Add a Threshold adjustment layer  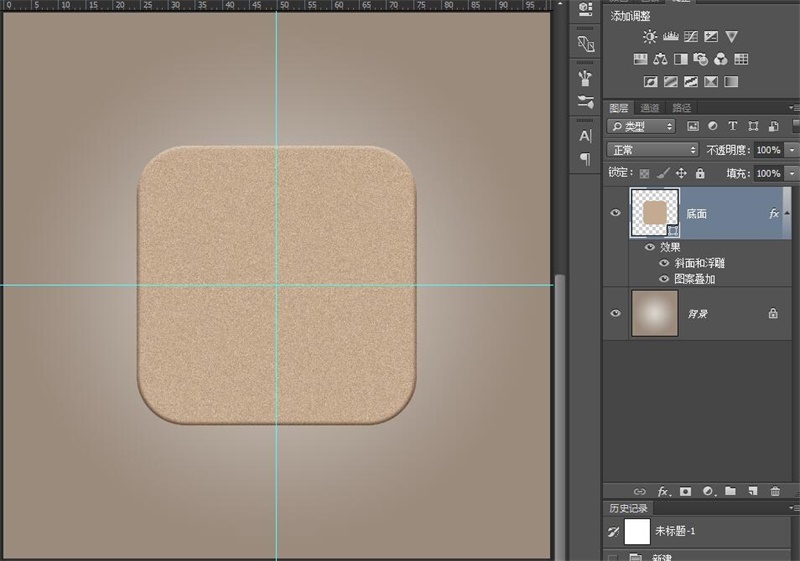(x=691, y=82)
